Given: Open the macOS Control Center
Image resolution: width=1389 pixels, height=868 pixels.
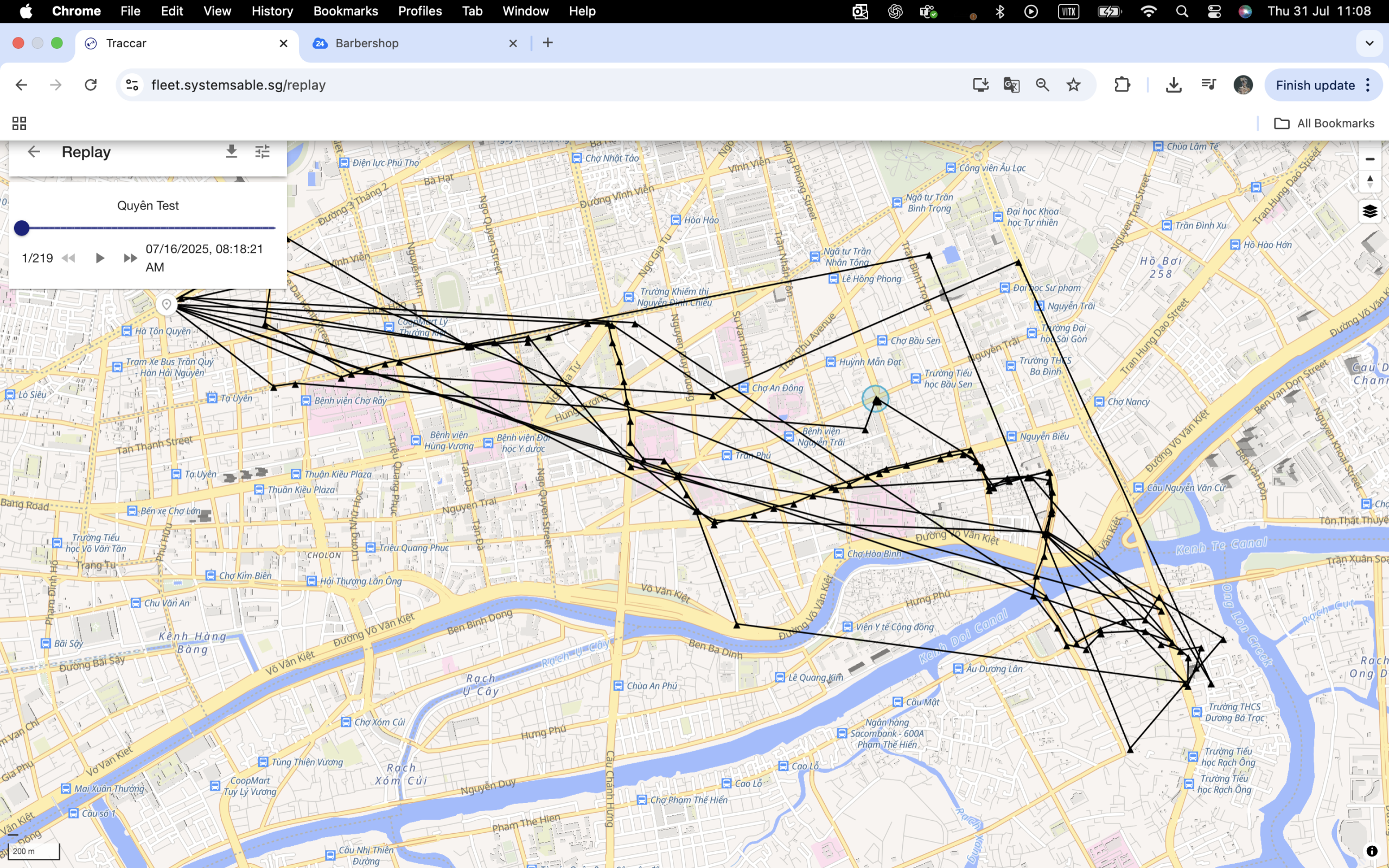Looking at the screenshot, I should point(1214,11).
